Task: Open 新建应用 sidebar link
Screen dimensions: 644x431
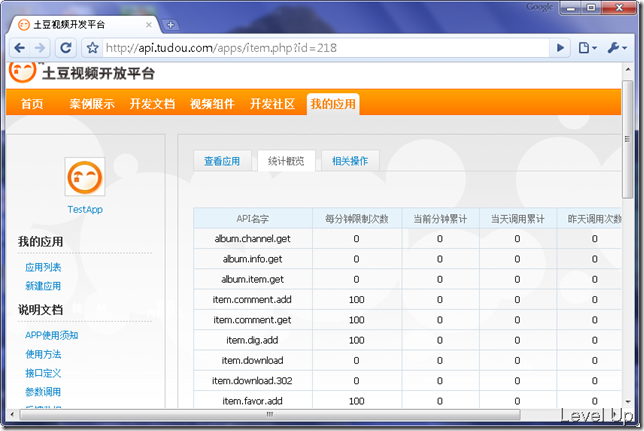Action: (43, 286)
